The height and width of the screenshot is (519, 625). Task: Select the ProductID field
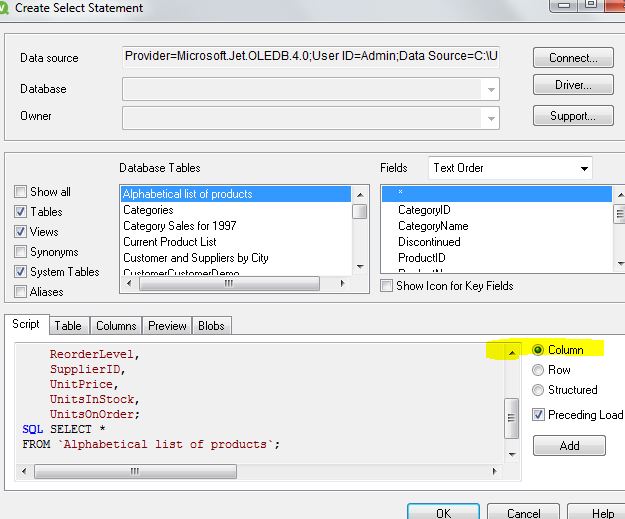[x=497, y=258]
